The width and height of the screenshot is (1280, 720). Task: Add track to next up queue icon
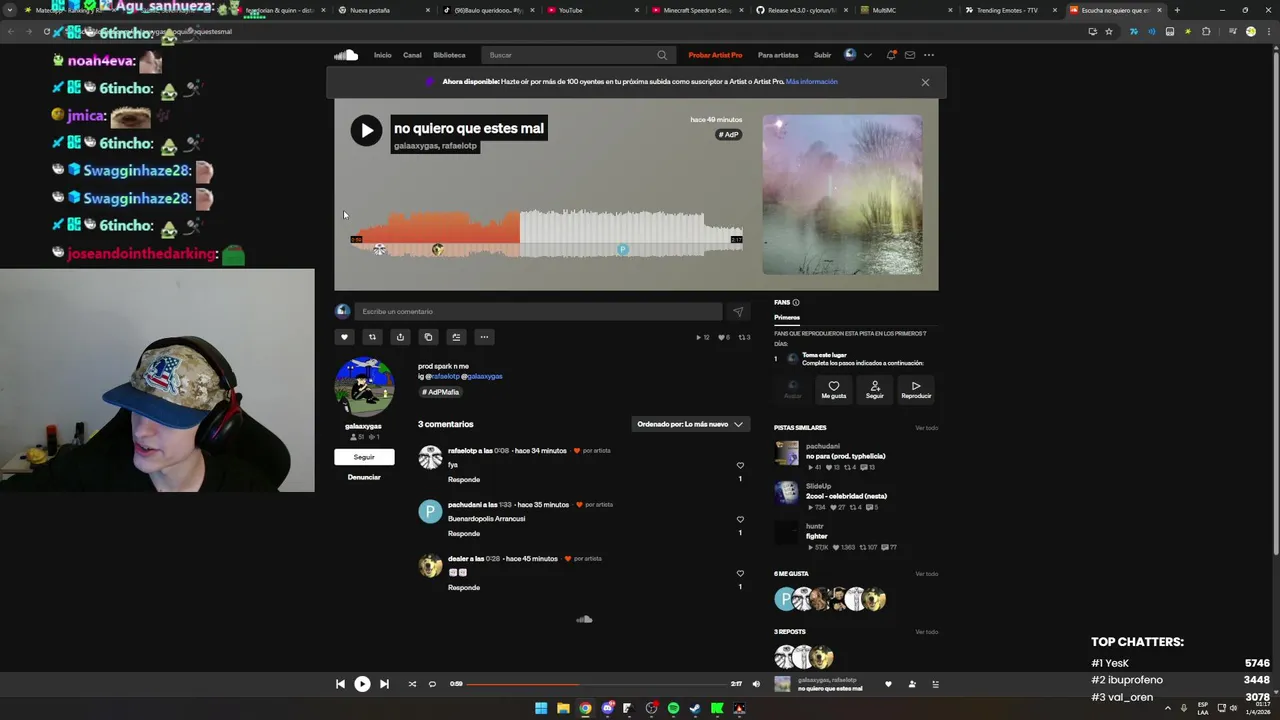coord(456,337)
